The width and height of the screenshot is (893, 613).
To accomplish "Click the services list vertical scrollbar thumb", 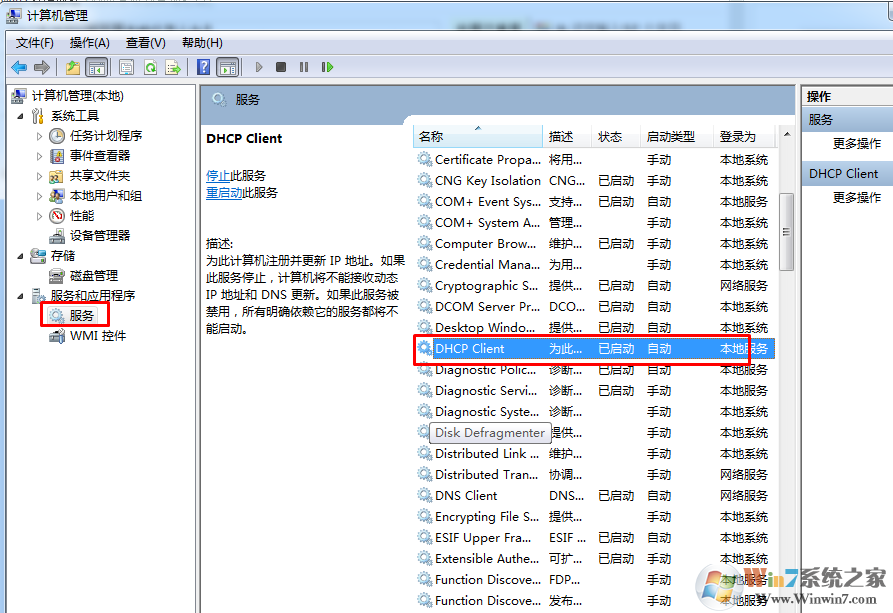I will coord(786,230).
